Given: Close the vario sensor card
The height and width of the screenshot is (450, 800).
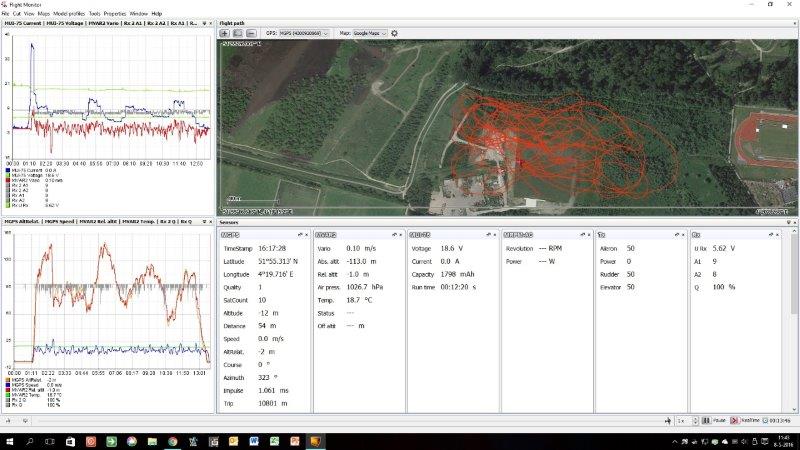Looking at the screenshot, I should point(401,235).
